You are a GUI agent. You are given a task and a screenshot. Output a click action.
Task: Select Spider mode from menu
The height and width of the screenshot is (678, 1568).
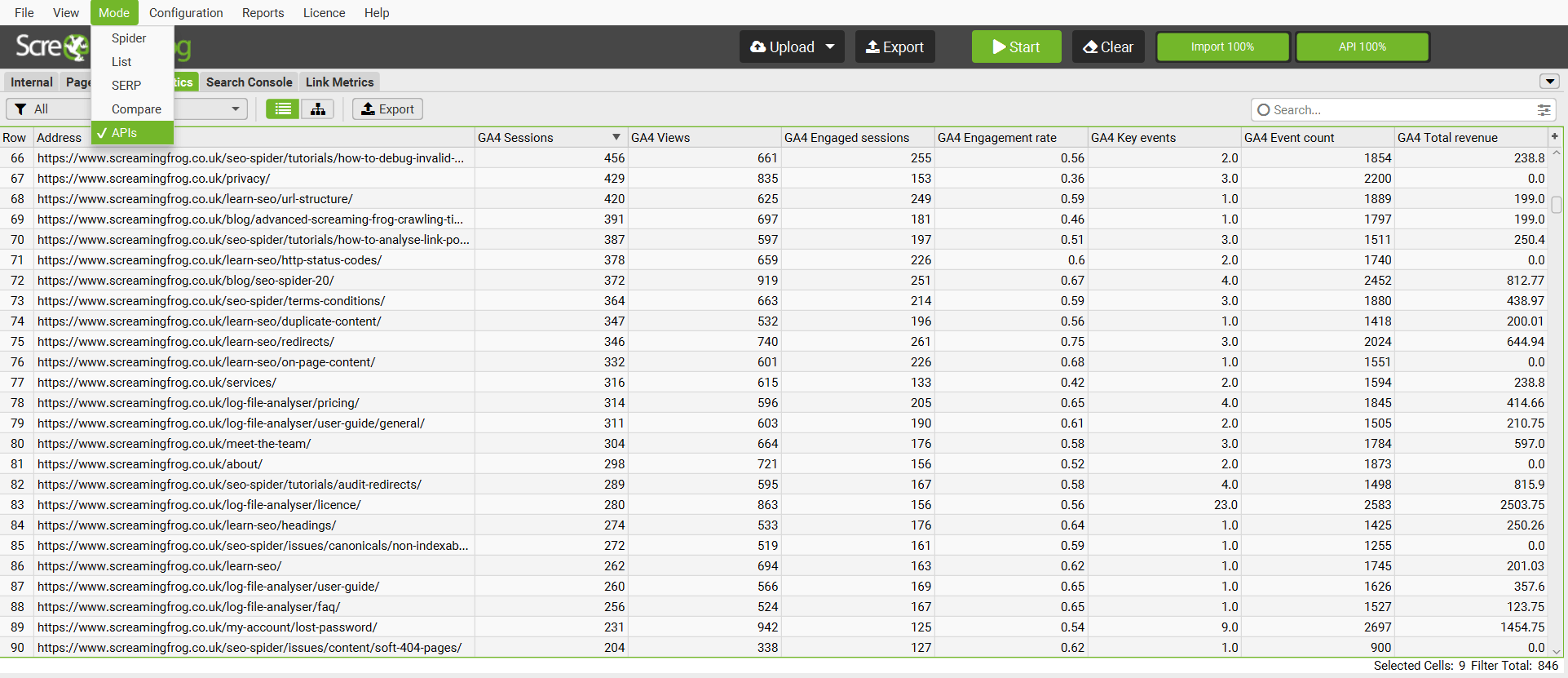[129, 38]
